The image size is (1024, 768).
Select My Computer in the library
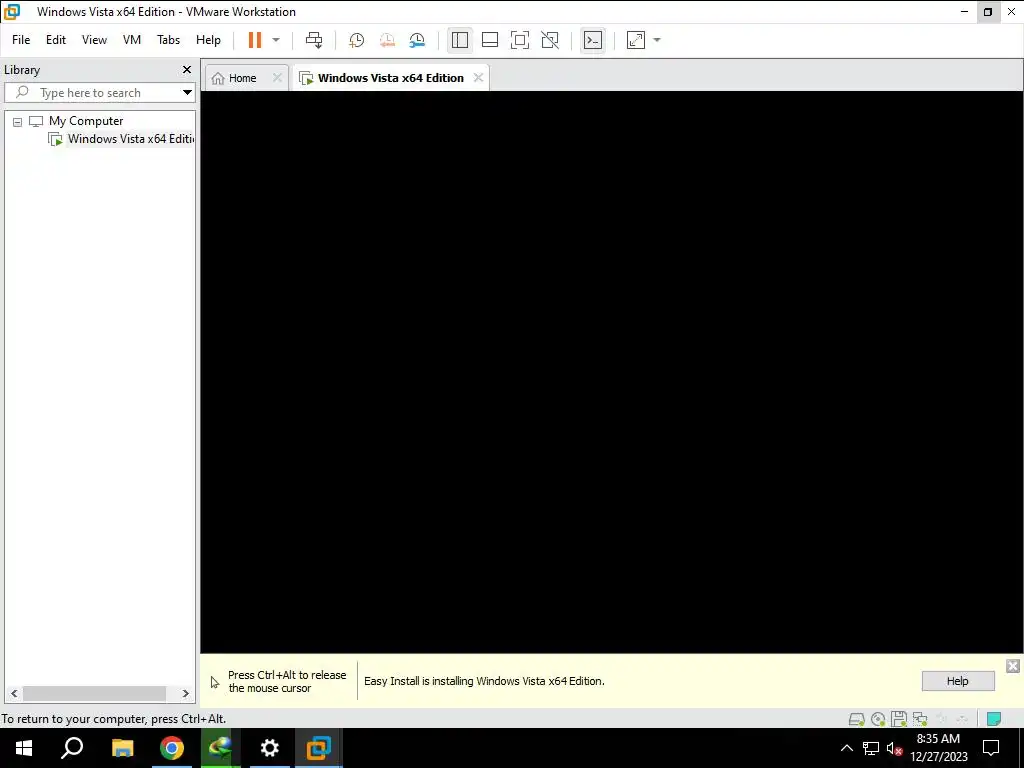86,121
